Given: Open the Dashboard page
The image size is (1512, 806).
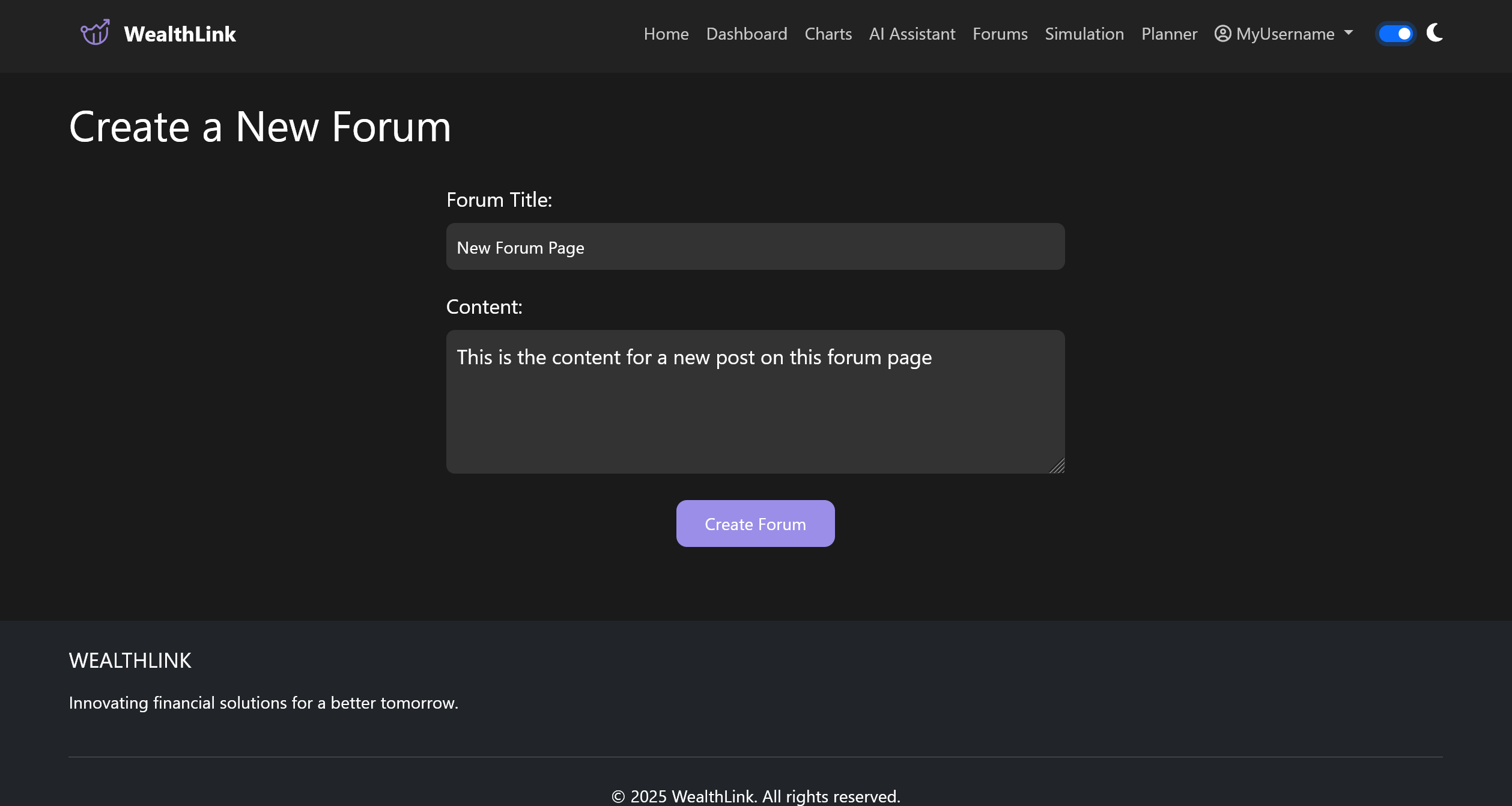Looking at the screenshot, I should (746, 34).
